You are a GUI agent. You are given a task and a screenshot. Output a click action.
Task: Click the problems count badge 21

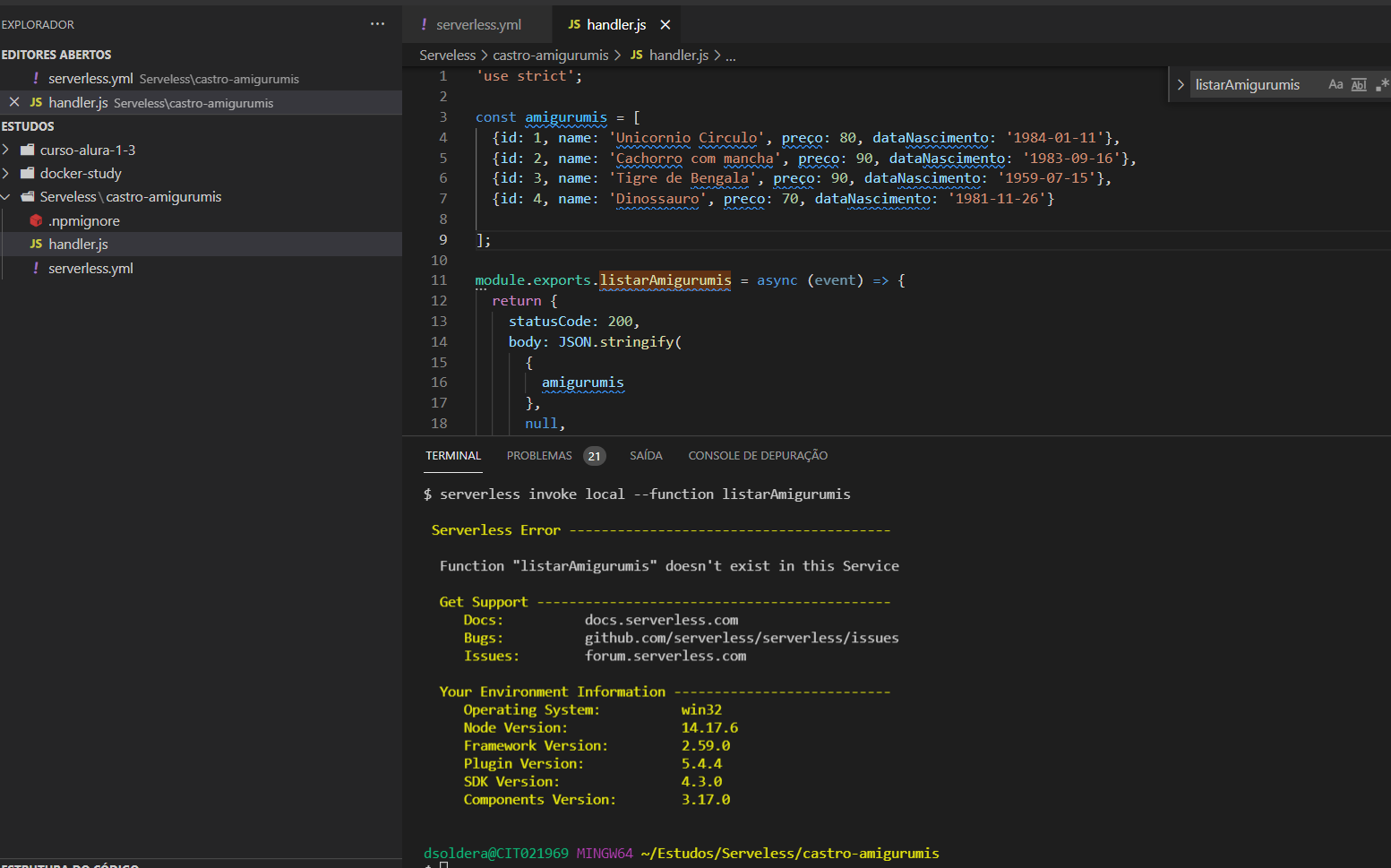595,456
